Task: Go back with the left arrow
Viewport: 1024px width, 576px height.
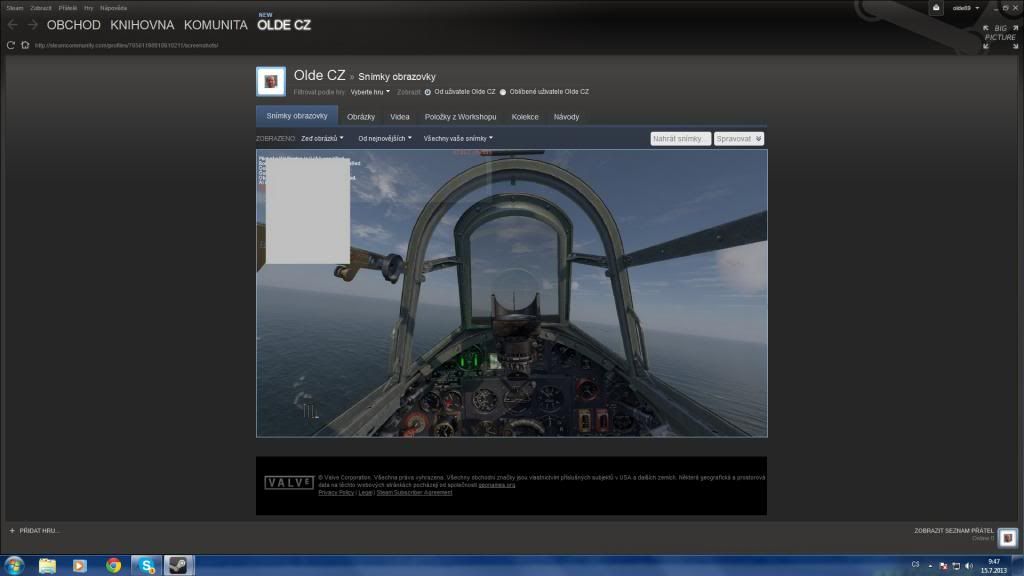Action: pos(12,25)
